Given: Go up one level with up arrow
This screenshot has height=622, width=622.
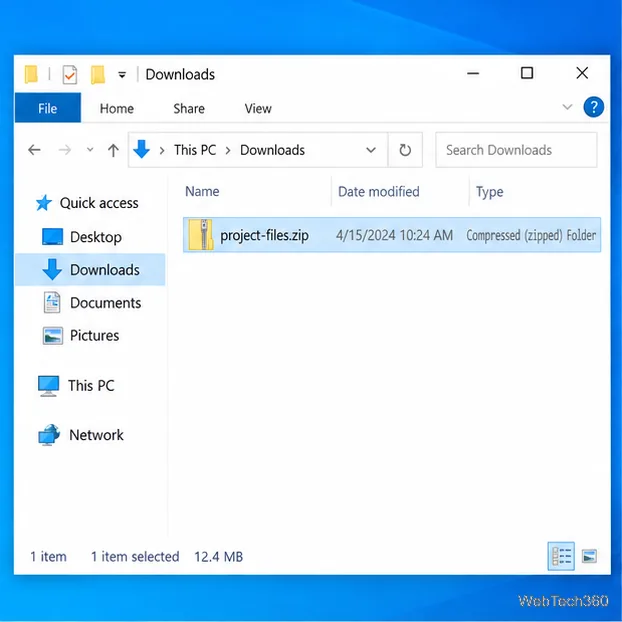Looking at the screenshot, I should pos(113,150).
